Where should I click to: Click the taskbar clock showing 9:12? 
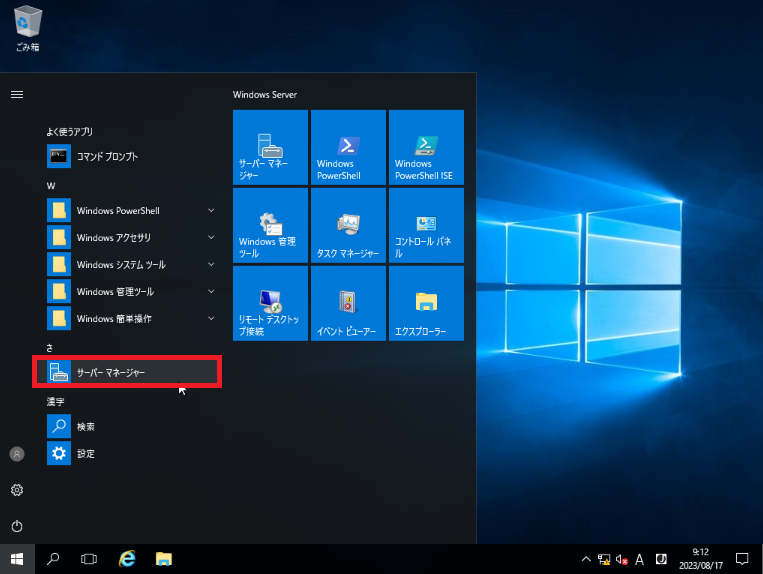[700, 558]
